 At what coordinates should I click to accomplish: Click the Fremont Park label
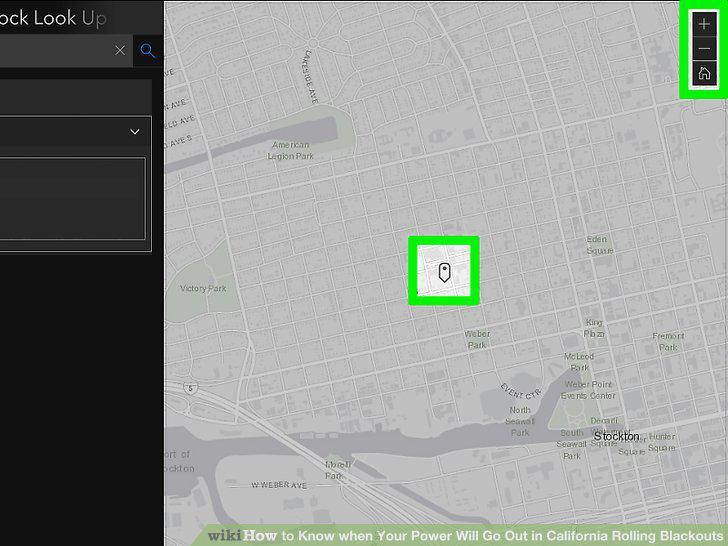click(668, 341)
